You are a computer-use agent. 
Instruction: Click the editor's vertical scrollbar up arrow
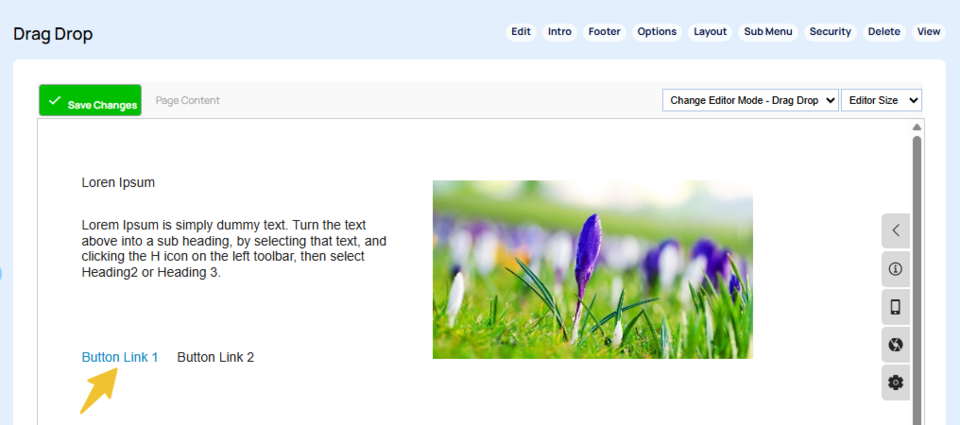[916, 127]
